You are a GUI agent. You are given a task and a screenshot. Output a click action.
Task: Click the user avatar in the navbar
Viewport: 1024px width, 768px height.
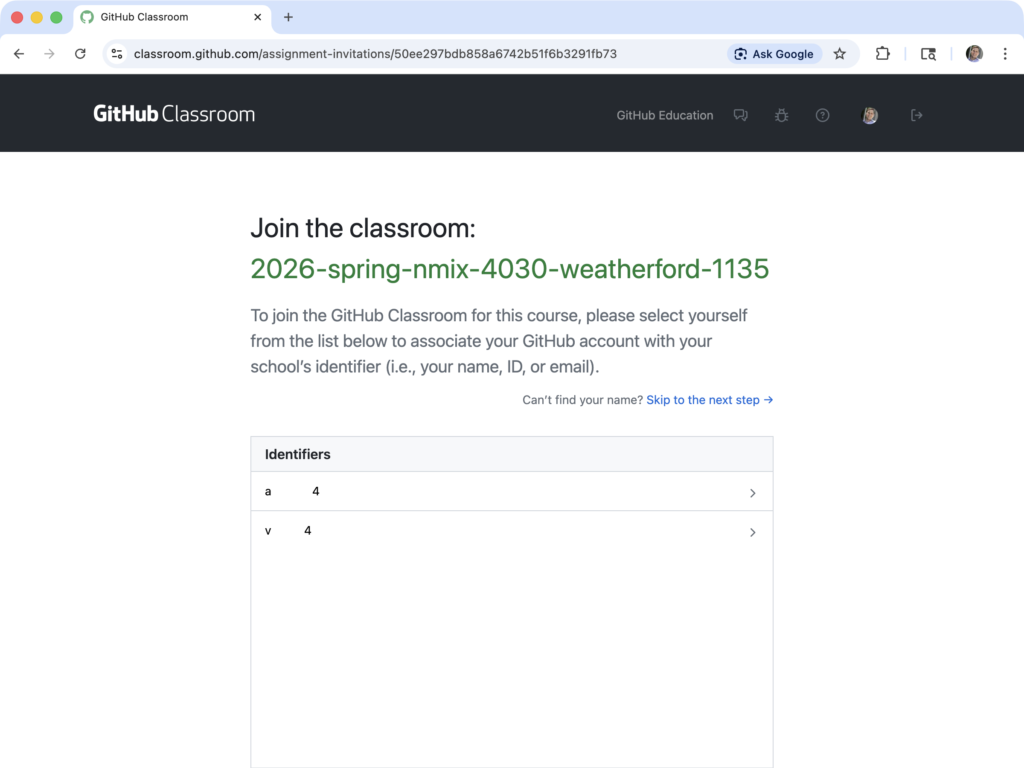[869, 115]
